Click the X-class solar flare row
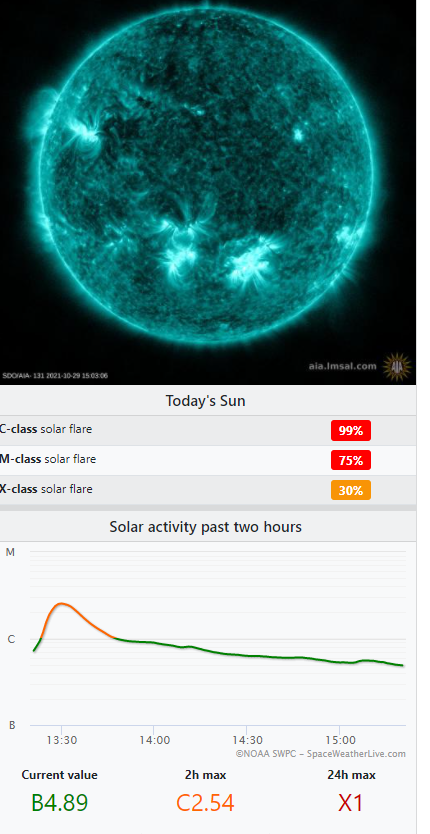 208,490
